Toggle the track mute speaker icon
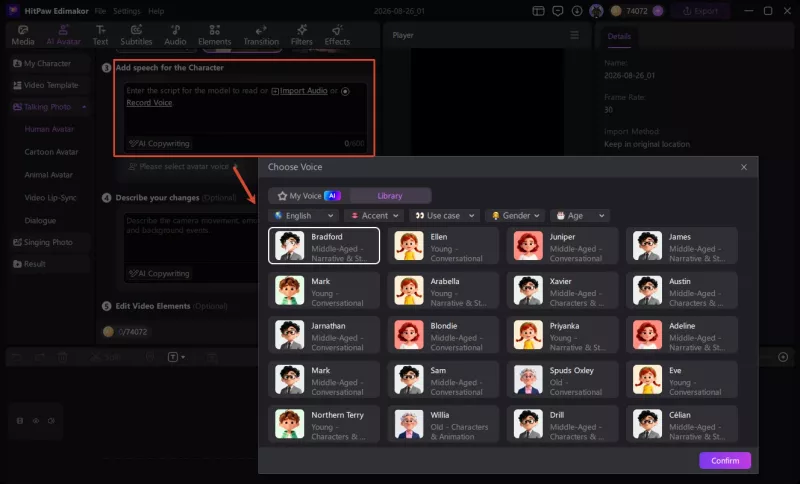 pos(51,421)
